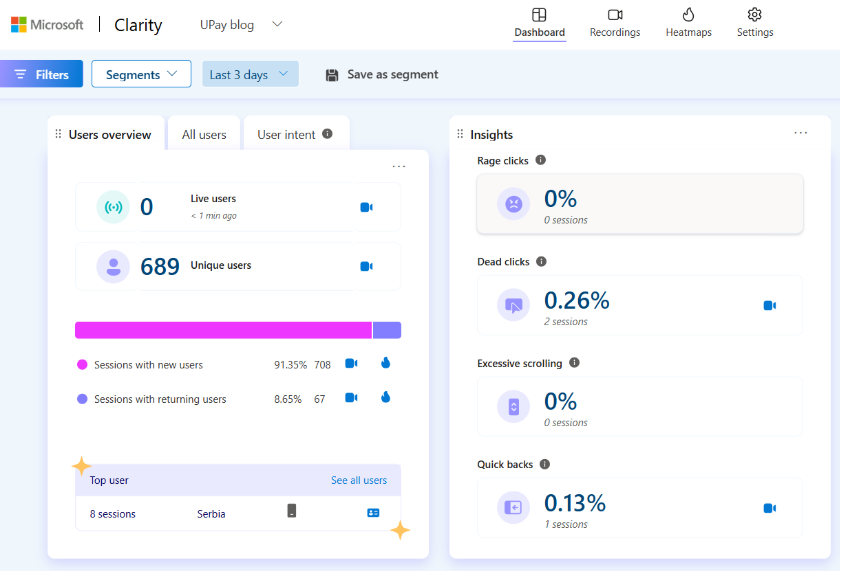Click the Quick backs arrow icon
Viewport: 844px width, 571px height.
point(514,507)
